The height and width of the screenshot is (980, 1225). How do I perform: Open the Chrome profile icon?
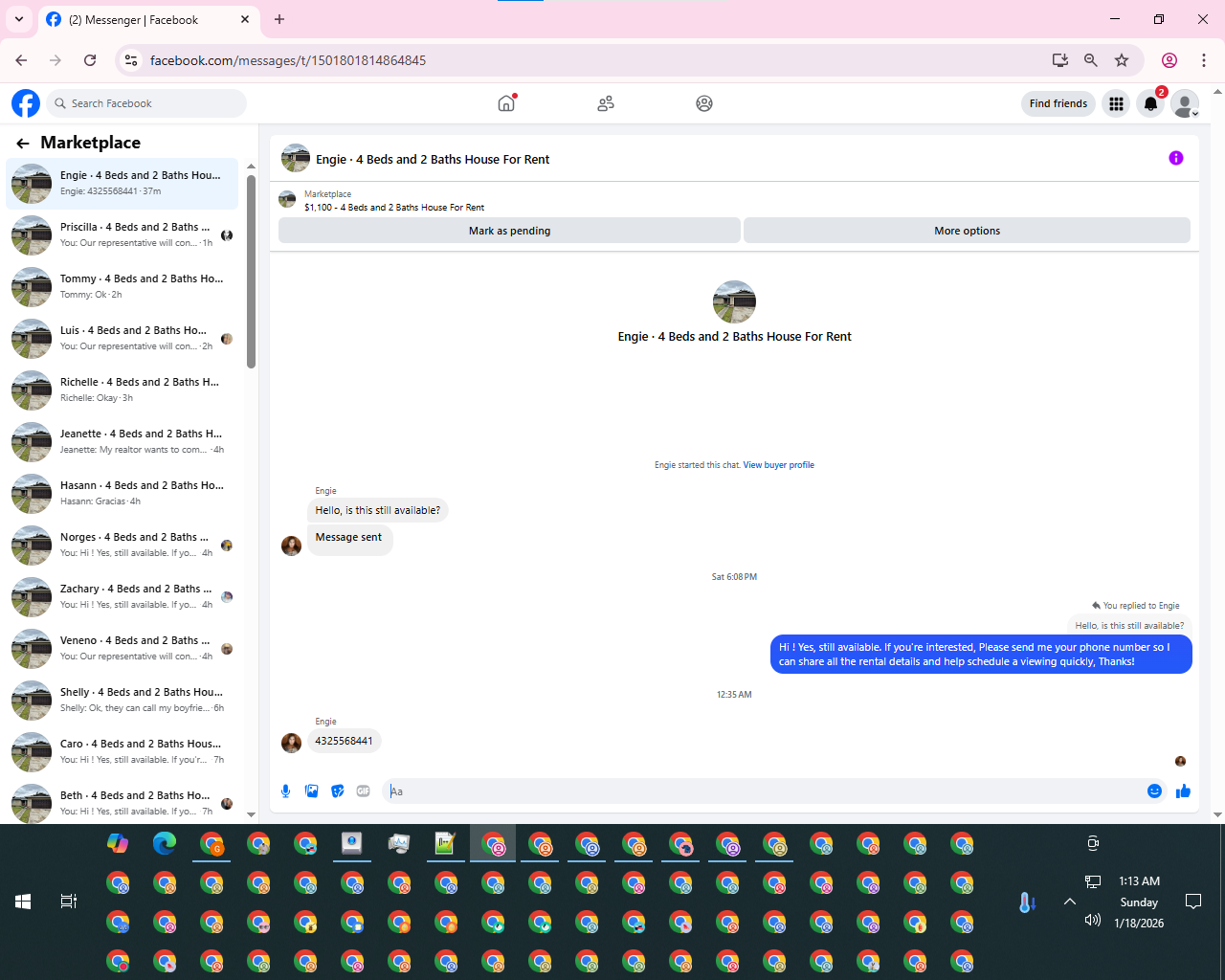coord(1169,60)
